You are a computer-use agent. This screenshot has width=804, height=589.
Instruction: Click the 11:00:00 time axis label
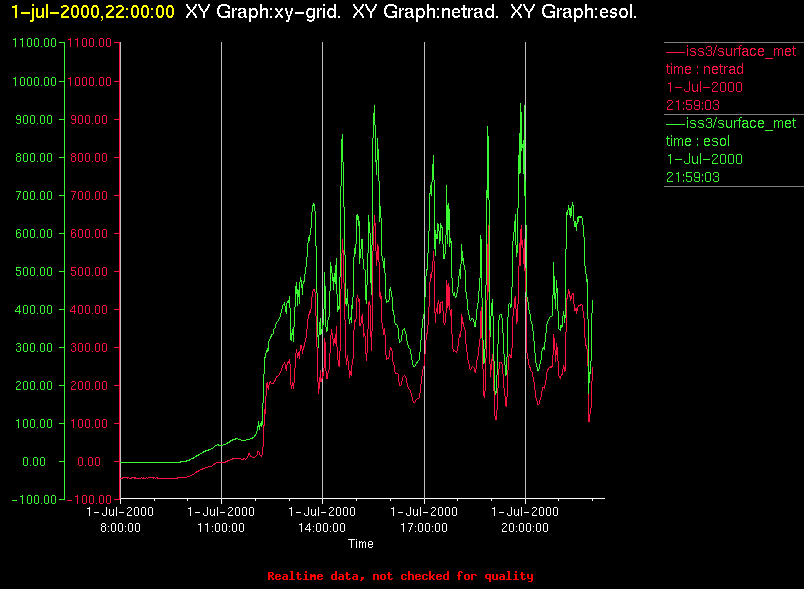point(221,527)
